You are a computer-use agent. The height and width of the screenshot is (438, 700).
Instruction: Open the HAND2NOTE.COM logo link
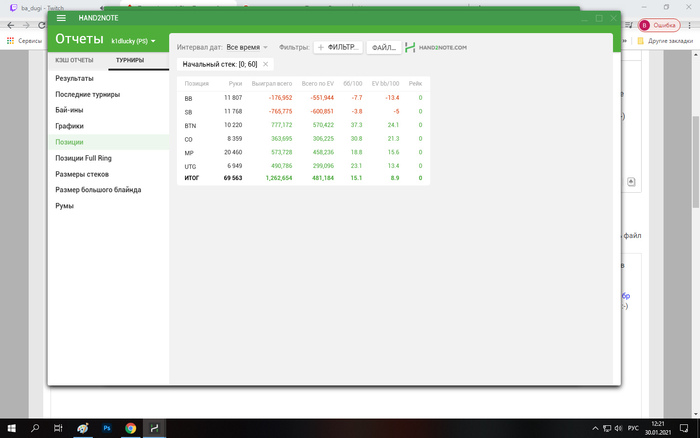tap(436, 47)
